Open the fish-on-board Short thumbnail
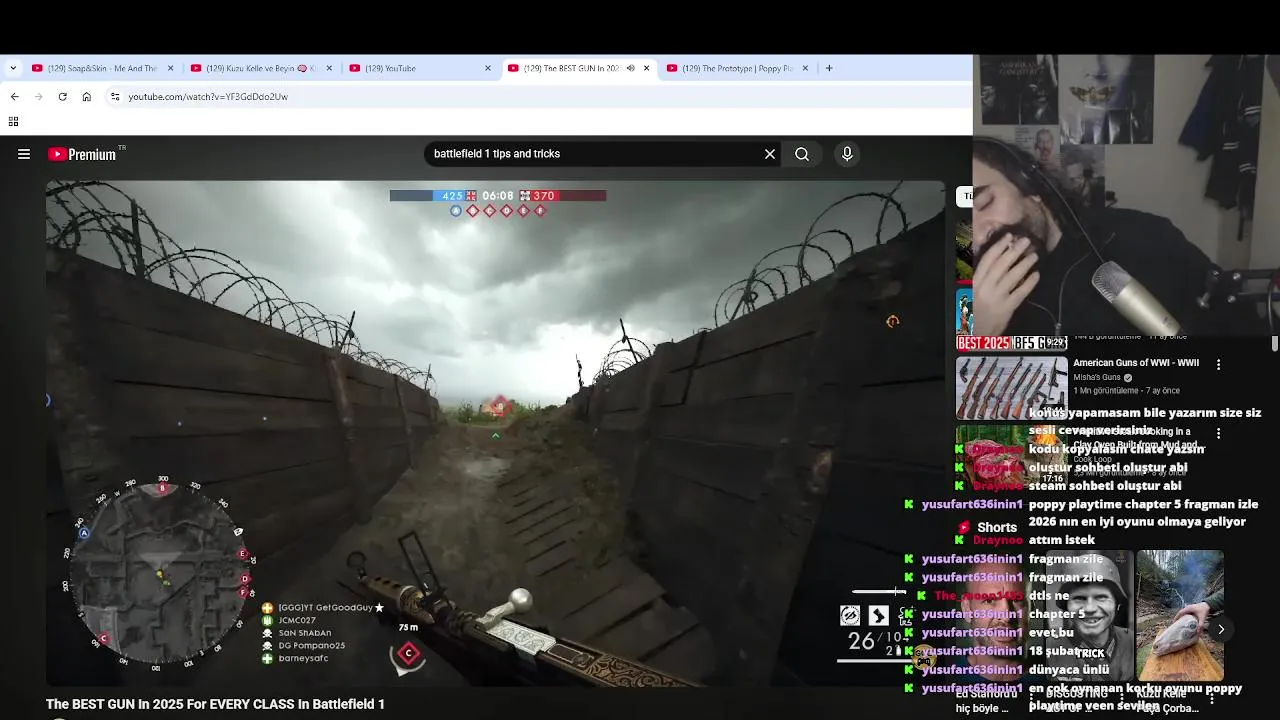This screenshot has width=1280, height=720. (x=1180, y=615)
